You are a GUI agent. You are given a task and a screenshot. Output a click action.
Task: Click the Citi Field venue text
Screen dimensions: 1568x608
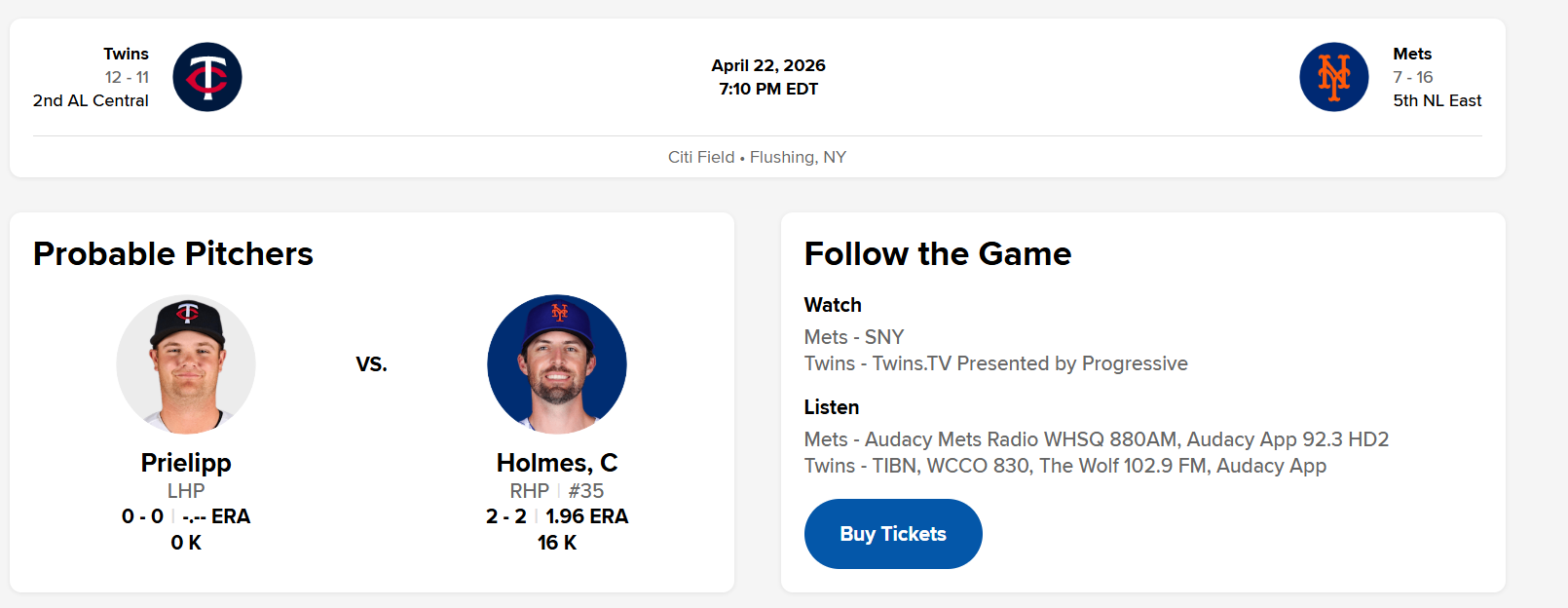pyautogui.click(x=701, y=157)
